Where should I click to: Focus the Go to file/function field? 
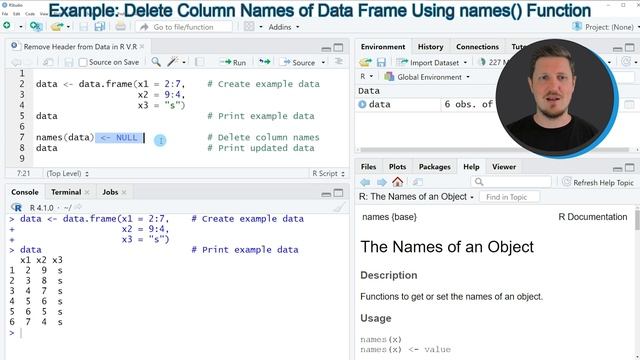(184, 27)
